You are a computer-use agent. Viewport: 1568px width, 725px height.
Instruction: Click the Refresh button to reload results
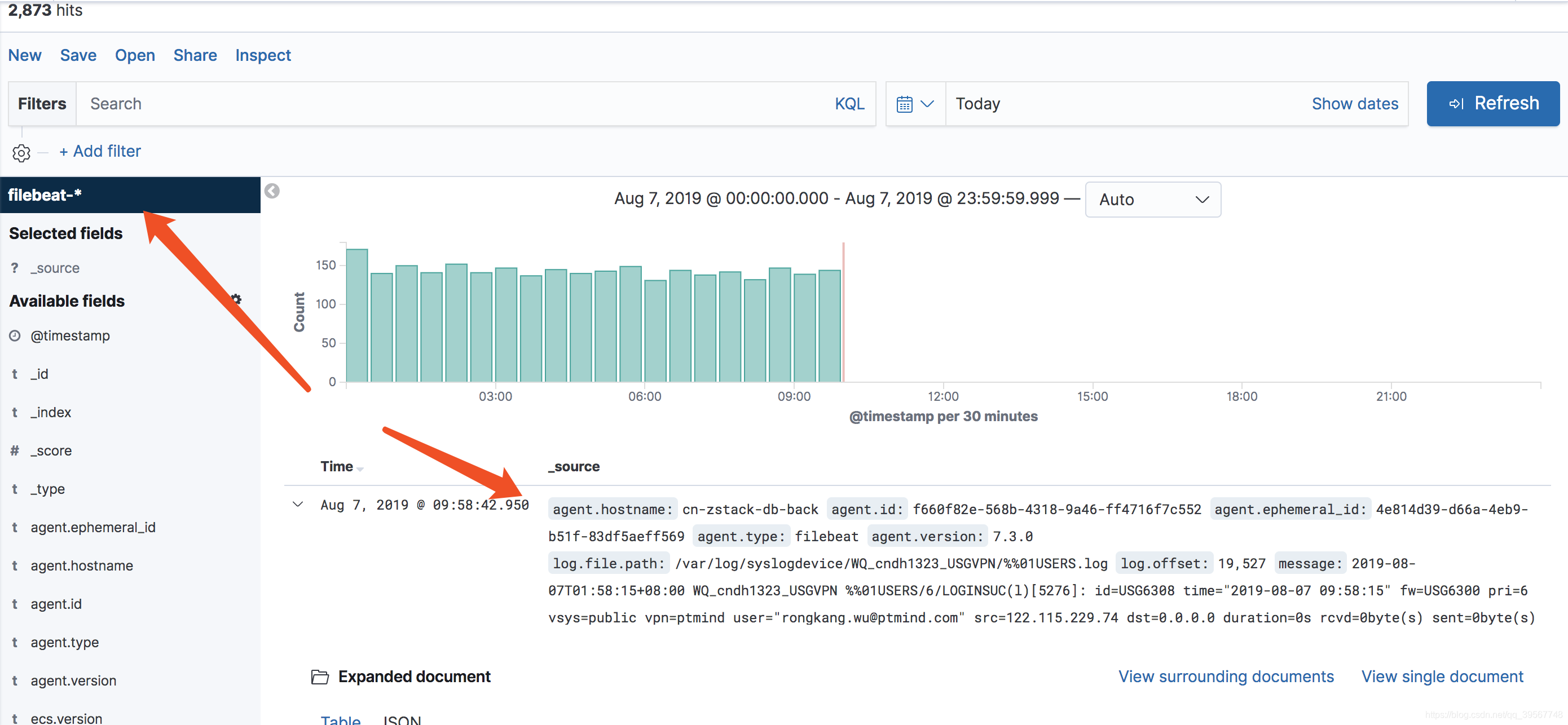pos(1491,103)
